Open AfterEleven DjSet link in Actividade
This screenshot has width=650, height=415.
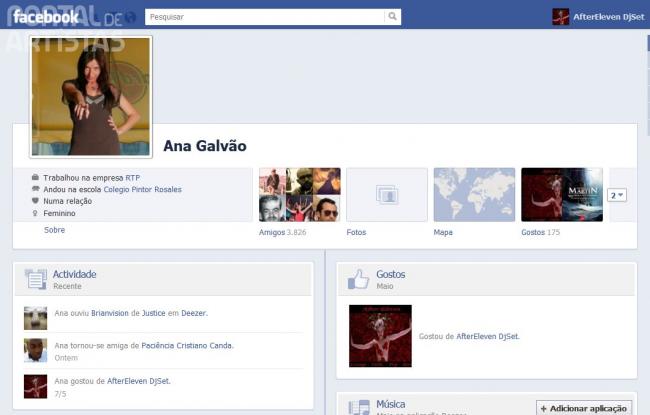(x=138, y=381)
